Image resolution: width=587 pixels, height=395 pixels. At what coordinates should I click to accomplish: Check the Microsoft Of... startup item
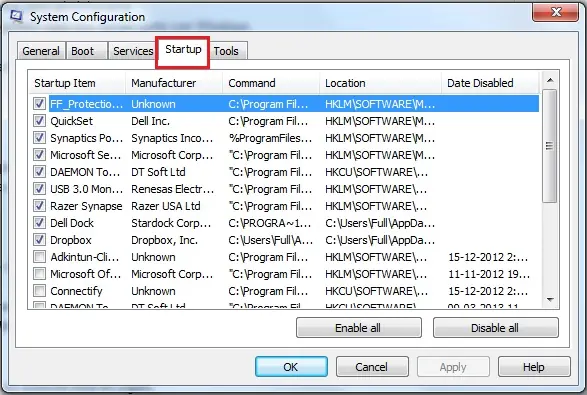click(x=39, y=274)
